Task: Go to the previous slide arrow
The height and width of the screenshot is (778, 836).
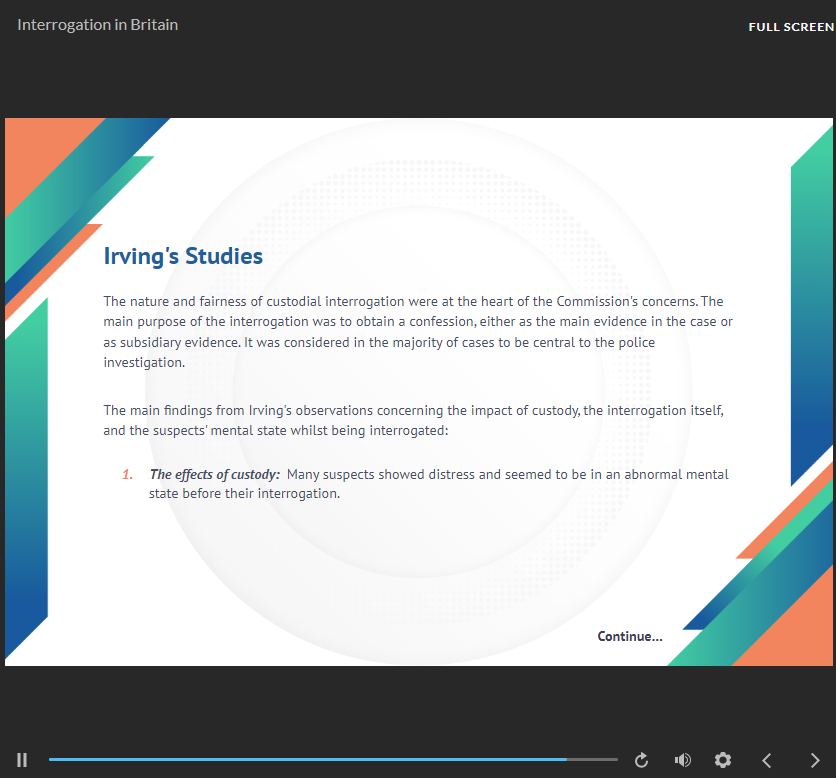Action: (x=767, y=760)
